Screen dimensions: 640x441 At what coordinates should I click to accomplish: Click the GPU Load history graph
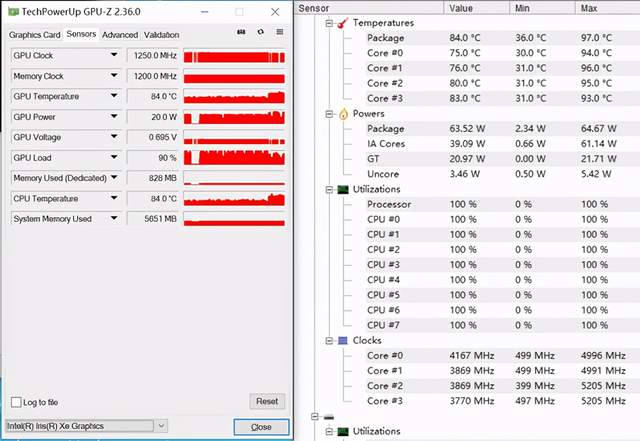coord(234,158)
